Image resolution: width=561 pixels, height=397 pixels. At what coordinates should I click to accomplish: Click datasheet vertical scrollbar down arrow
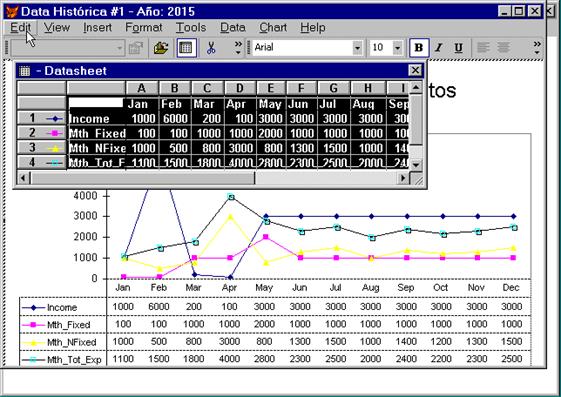coord(416,165)
